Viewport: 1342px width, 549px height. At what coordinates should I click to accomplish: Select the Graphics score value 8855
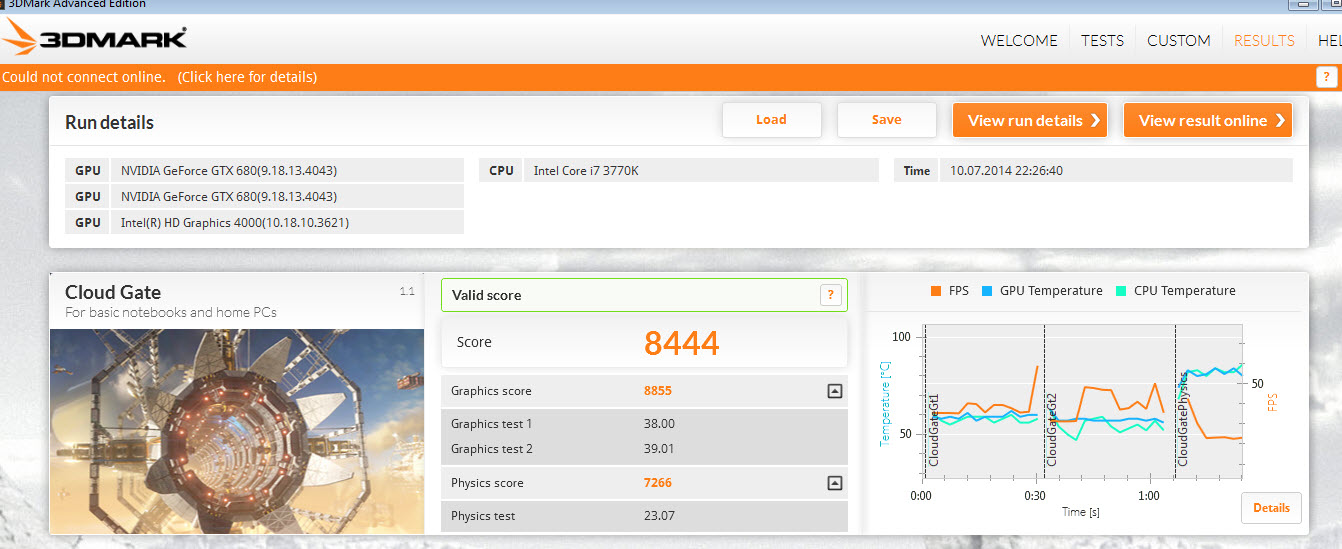click(658, 391)
